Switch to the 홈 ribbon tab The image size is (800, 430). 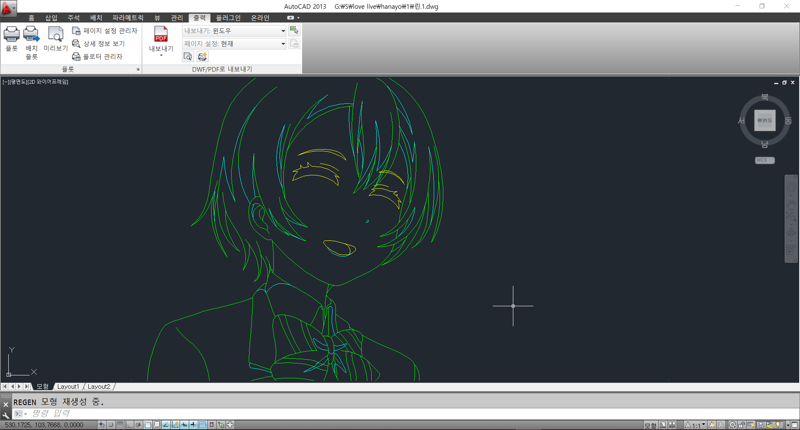point(31,18)
